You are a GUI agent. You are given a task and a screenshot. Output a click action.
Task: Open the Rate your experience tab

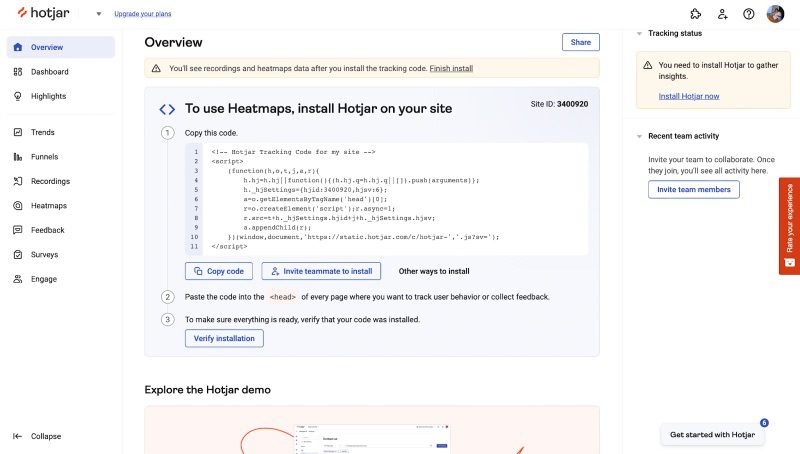point(789,226)
